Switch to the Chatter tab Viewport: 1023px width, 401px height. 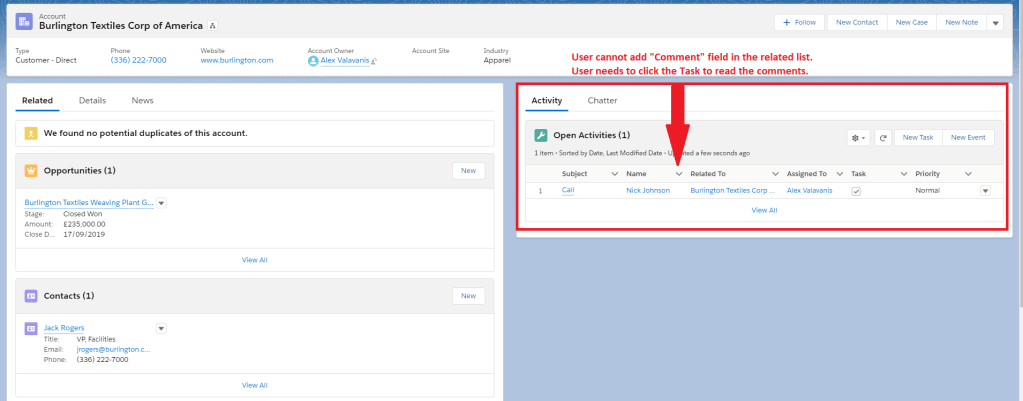602,101
